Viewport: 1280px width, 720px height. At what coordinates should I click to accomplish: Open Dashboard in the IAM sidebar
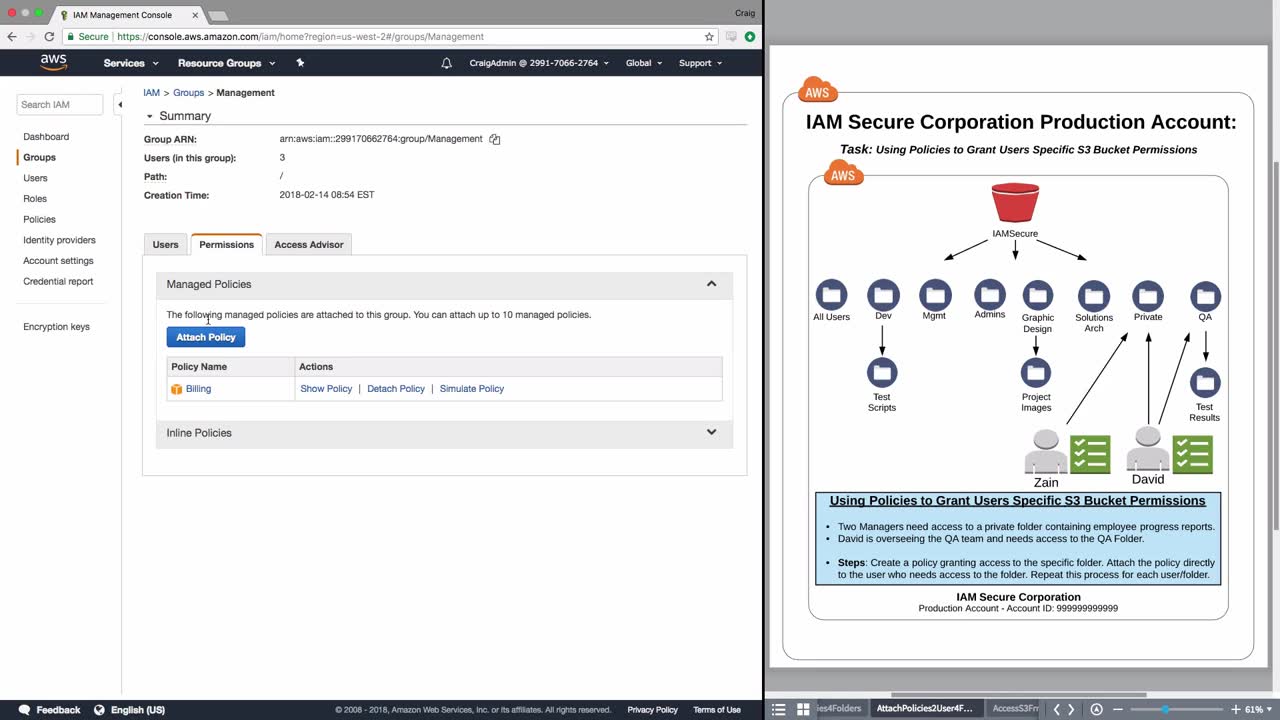click(46, 137)
